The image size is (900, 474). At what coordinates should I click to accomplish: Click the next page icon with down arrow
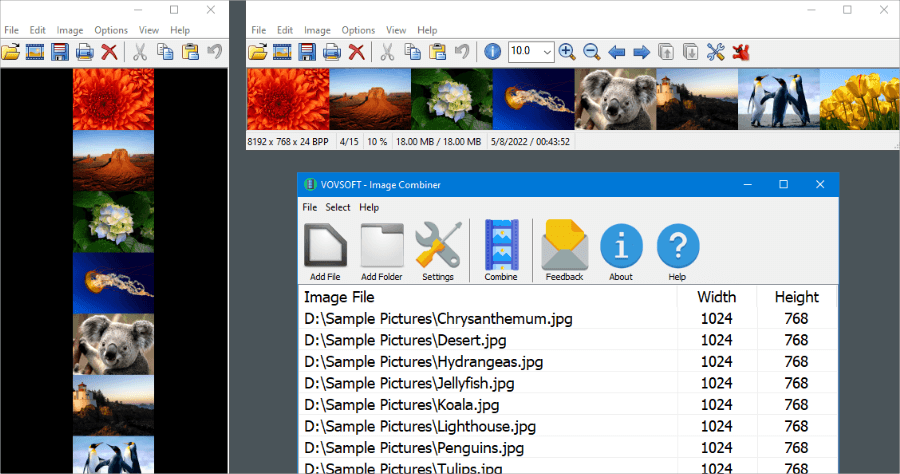coord(690,52)
